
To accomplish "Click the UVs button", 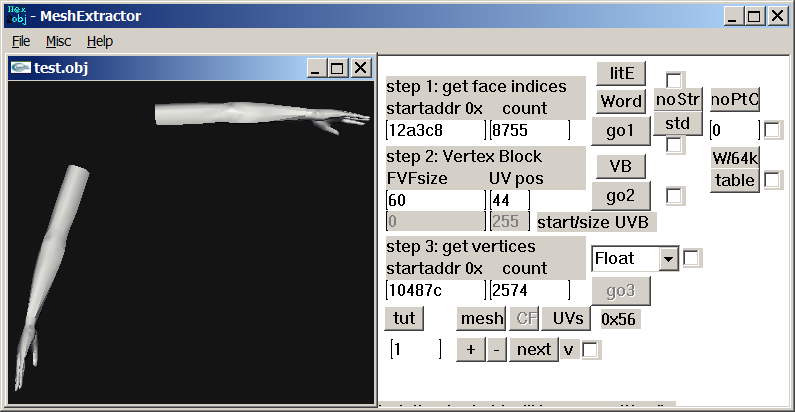I will point(567,318).
